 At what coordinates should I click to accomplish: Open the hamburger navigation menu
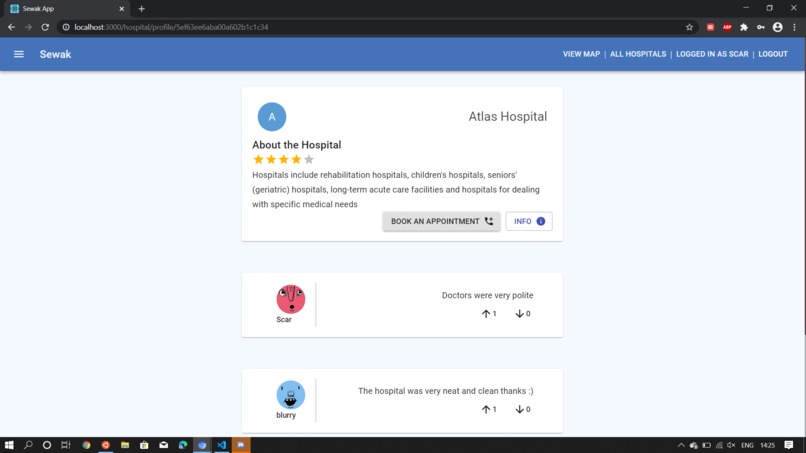point(19,54)
